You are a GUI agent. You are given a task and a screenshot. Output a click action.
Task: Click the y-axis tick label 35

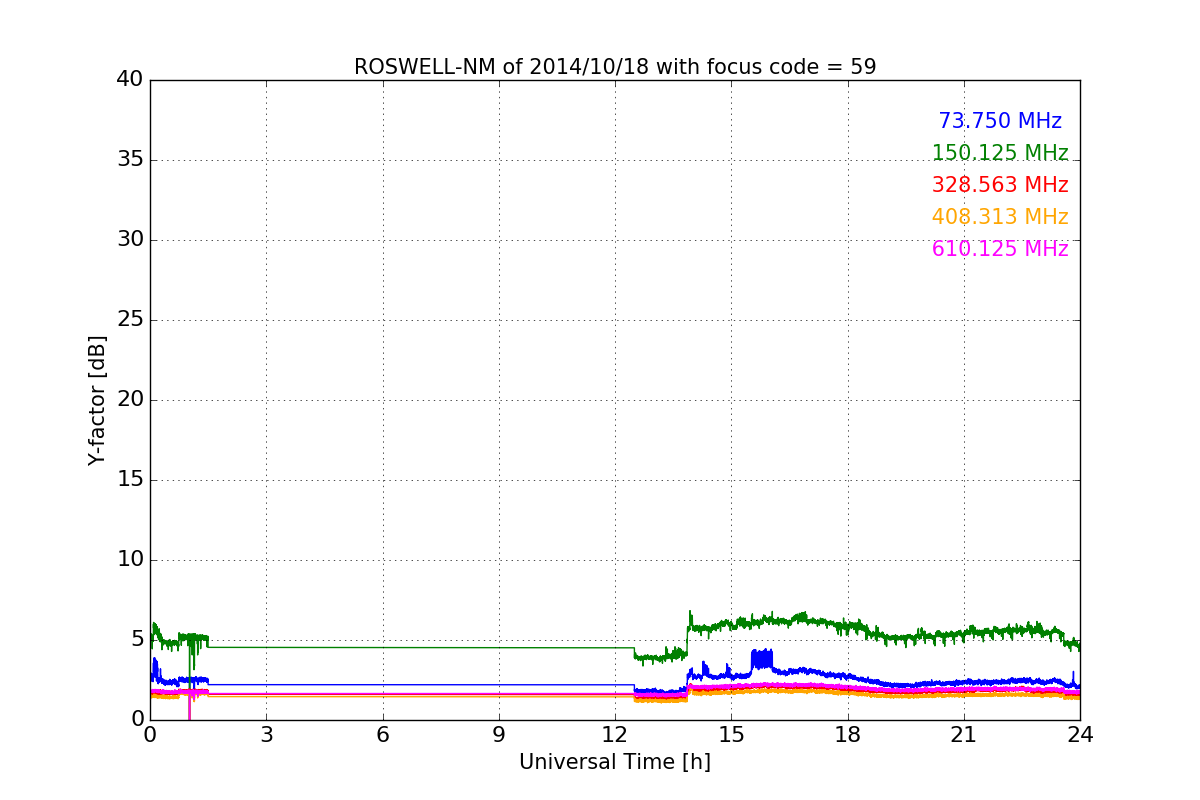tap(130, 160)
